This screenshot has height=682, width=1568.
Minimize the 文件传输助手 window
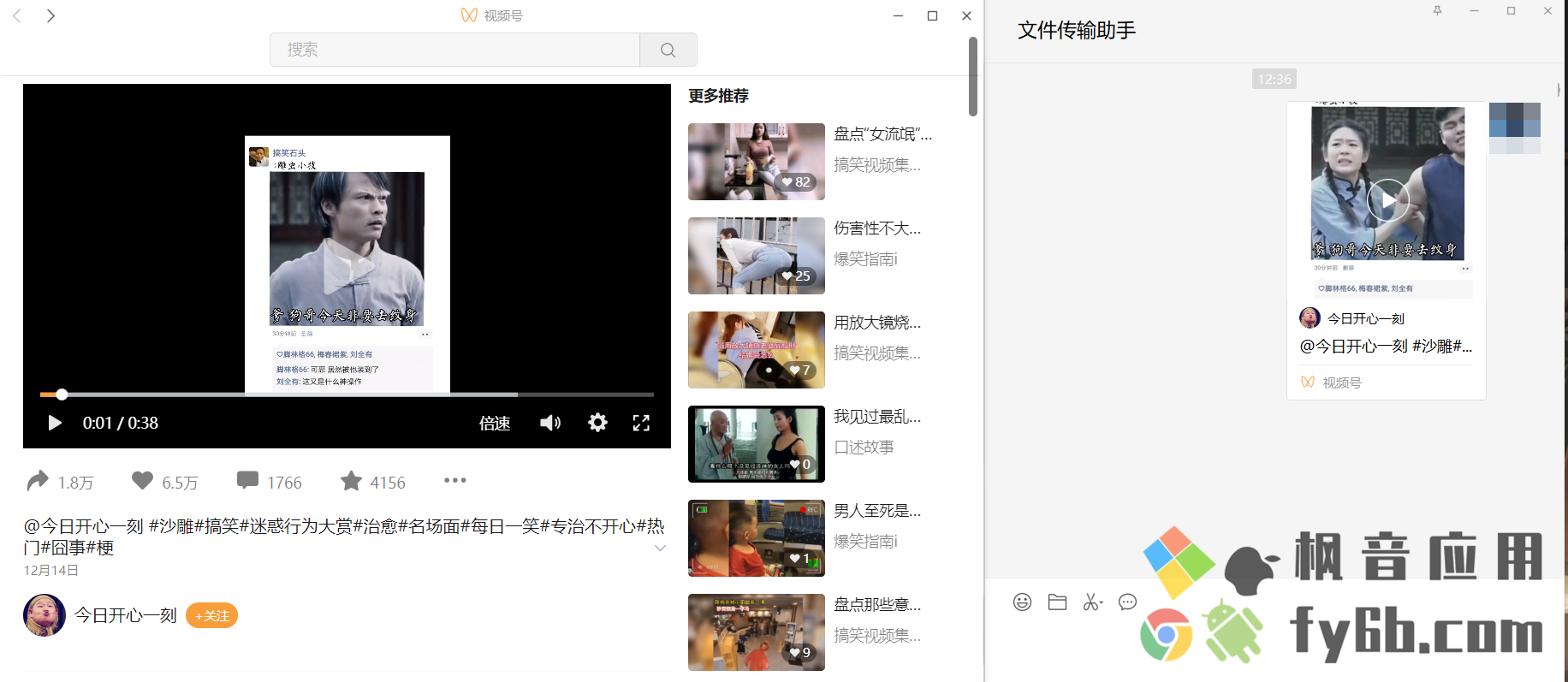point(1474,10)
